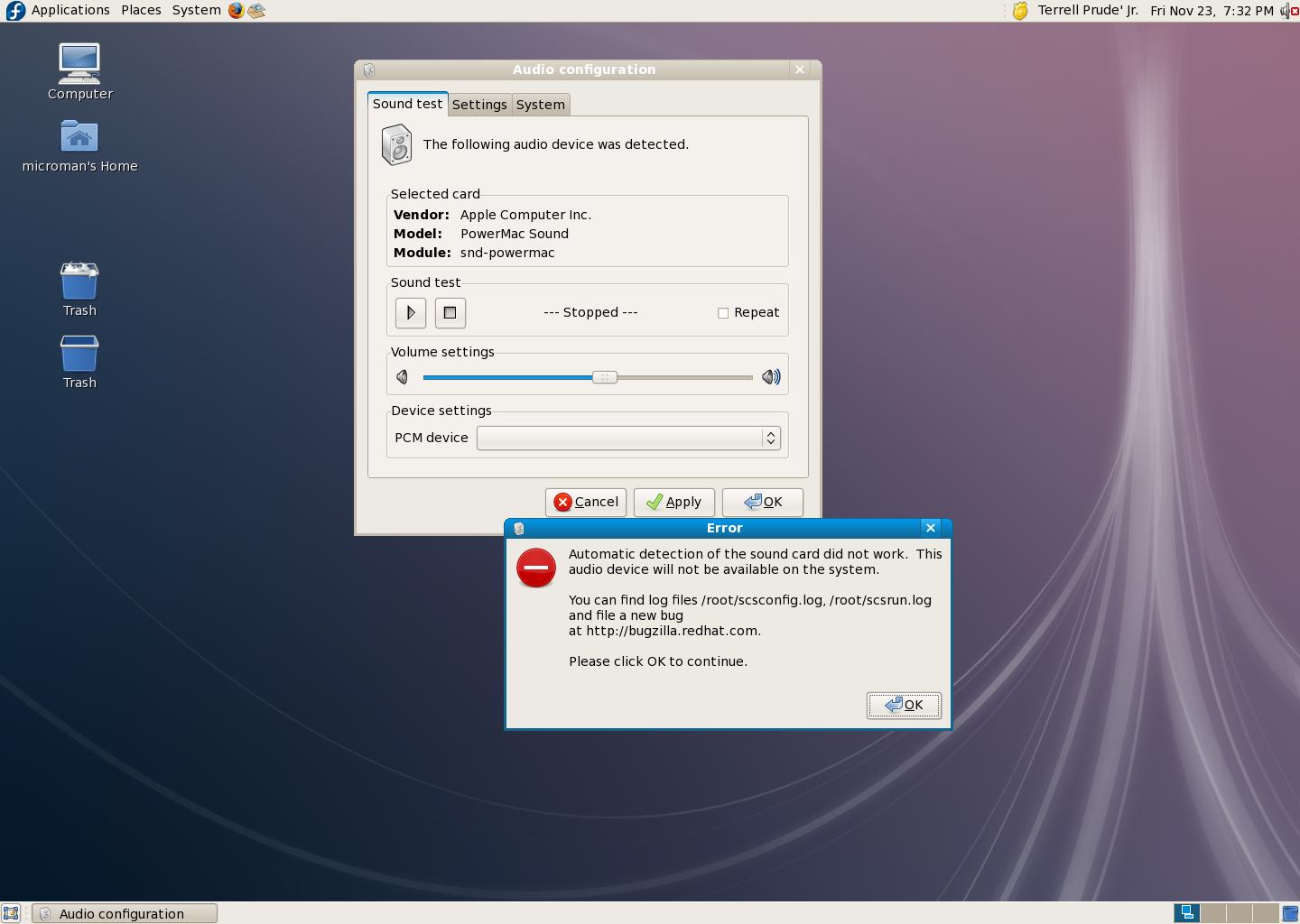Viewport: 1300px width, 924px height.
Task: Click the red error stop icon
Action: 535,568
